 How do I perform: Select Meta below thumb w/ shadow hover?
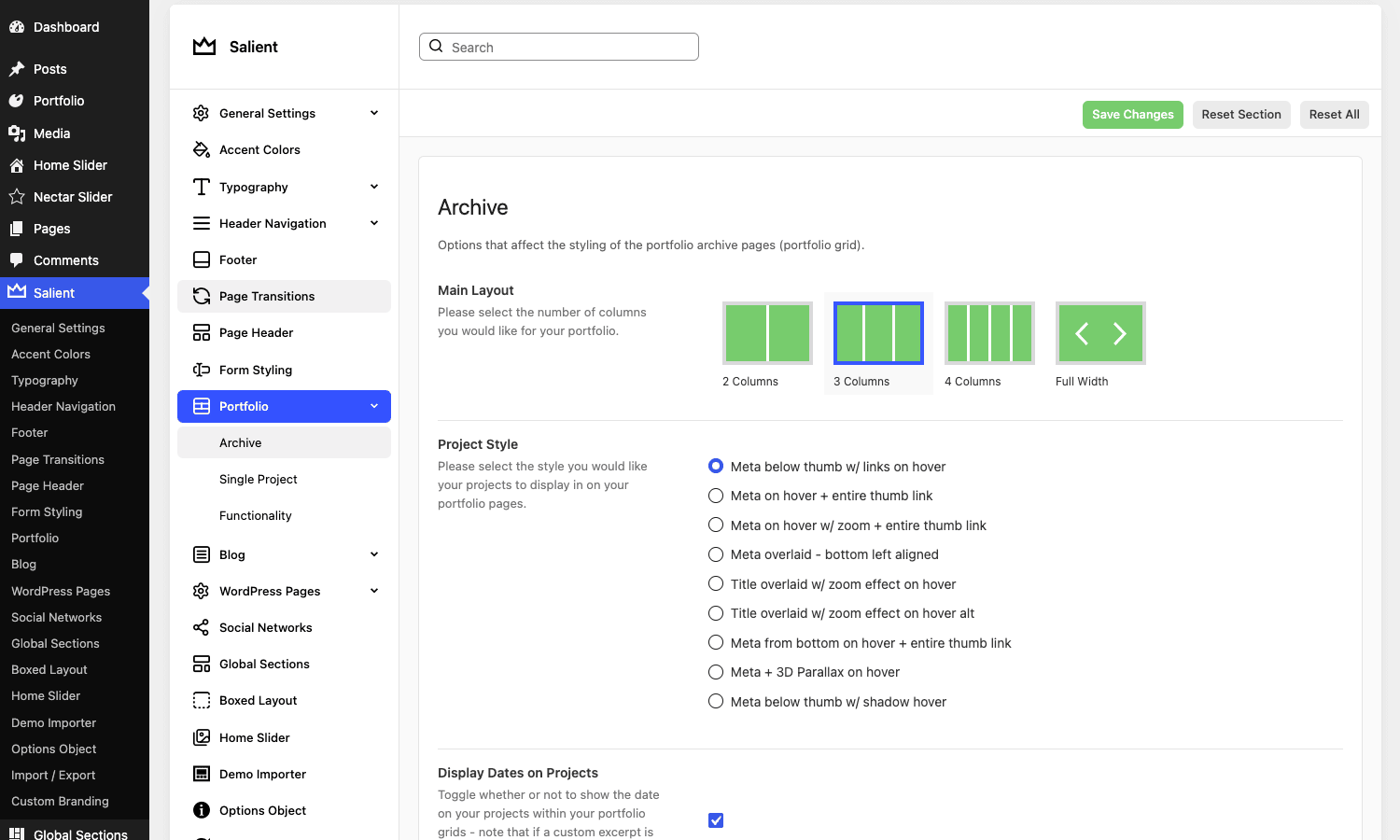pos(716,701)
